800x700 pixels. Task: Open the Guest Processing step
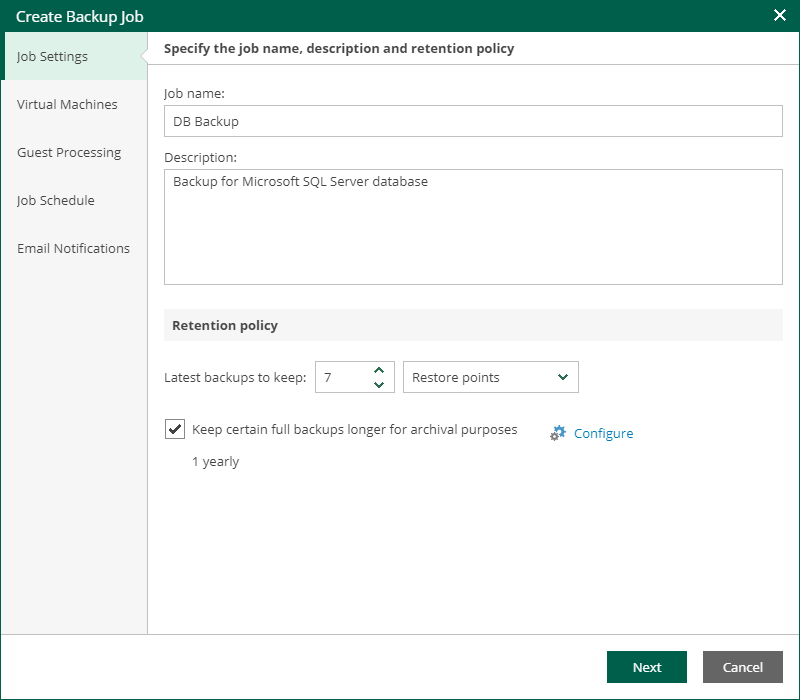click(69, 152)
